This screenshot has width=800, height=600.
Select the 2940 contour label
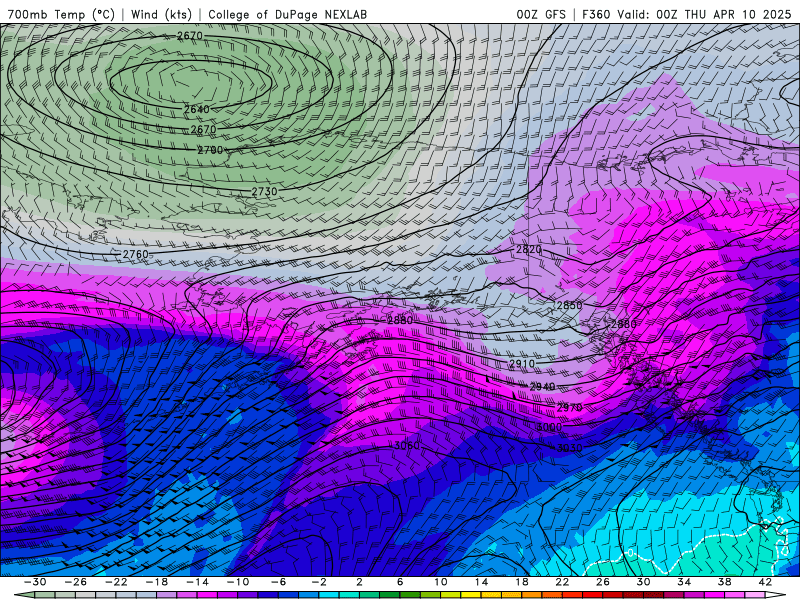tap(542, 387)
